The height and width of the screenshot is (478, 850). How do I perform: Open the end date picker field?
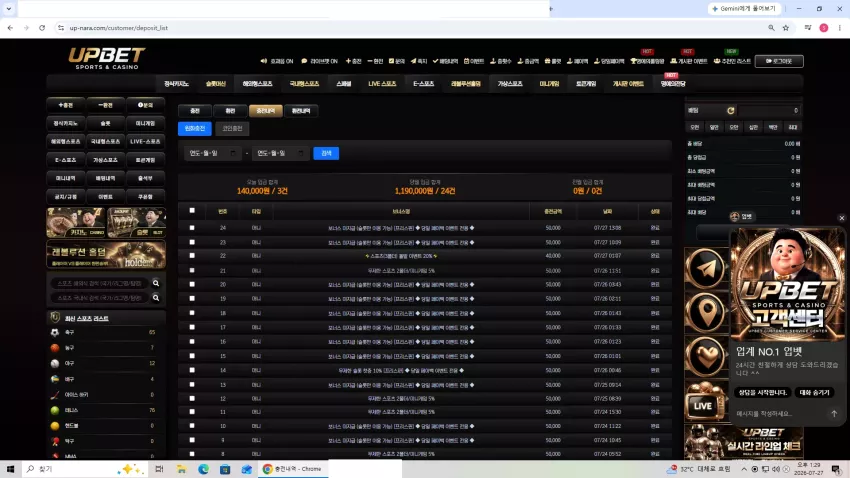pyautogui.click(x=280, y=153)
